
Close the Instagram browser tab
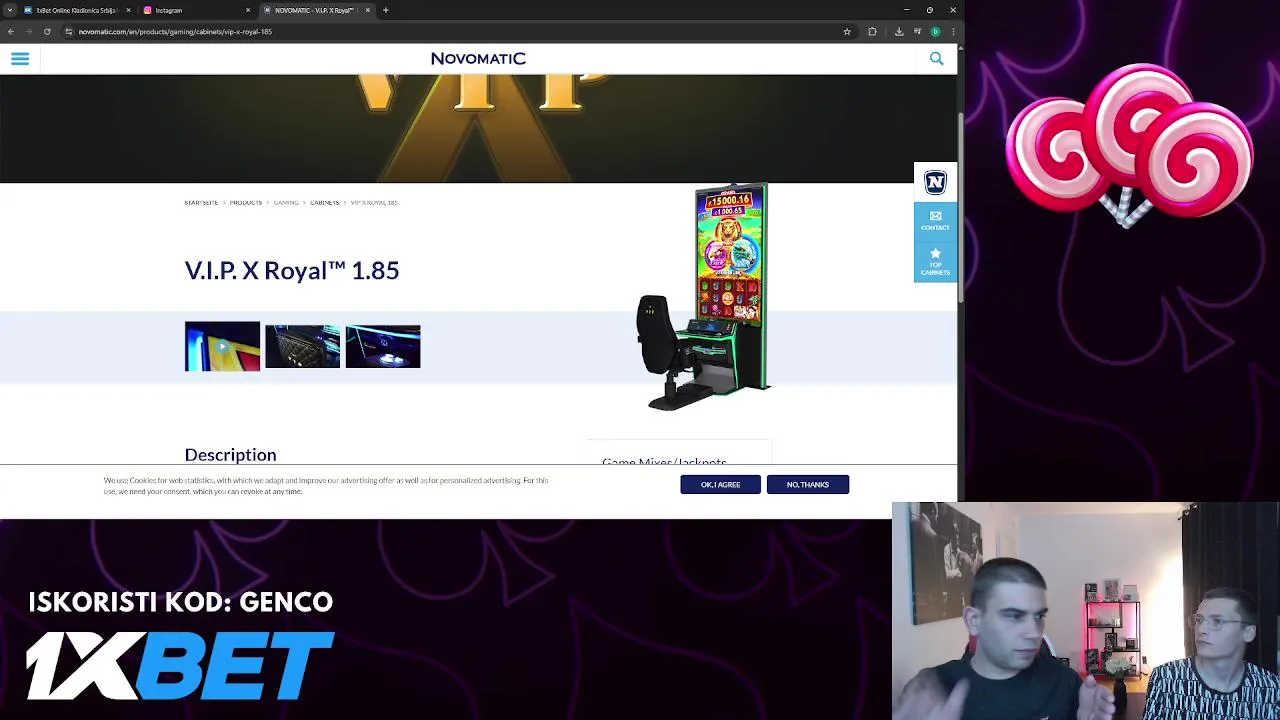(248, 10)
